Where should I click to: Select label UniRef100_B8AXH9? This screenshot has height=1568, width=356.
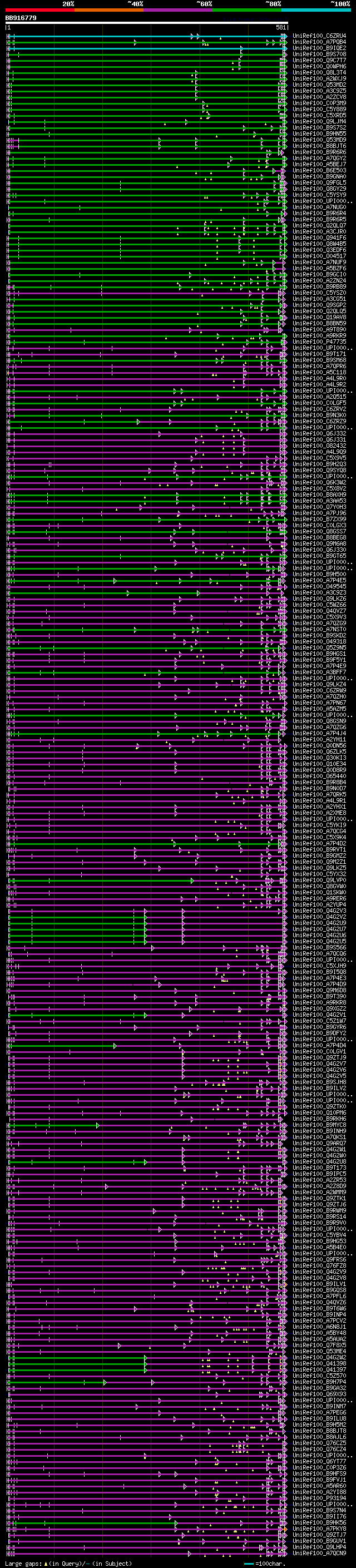[x=319, y=495]
